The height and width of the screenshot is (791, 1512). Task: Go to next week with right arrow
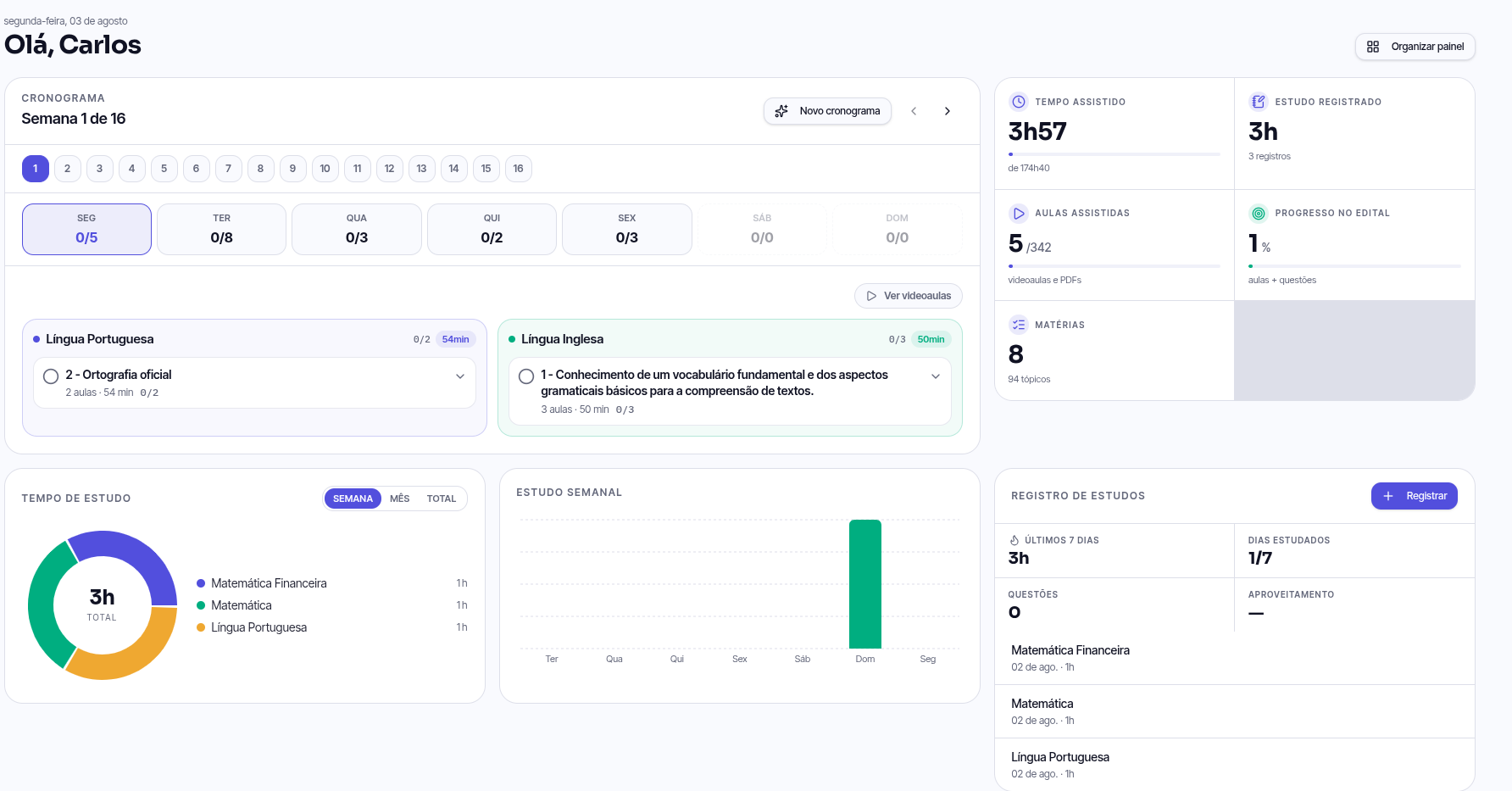(948, 111)
